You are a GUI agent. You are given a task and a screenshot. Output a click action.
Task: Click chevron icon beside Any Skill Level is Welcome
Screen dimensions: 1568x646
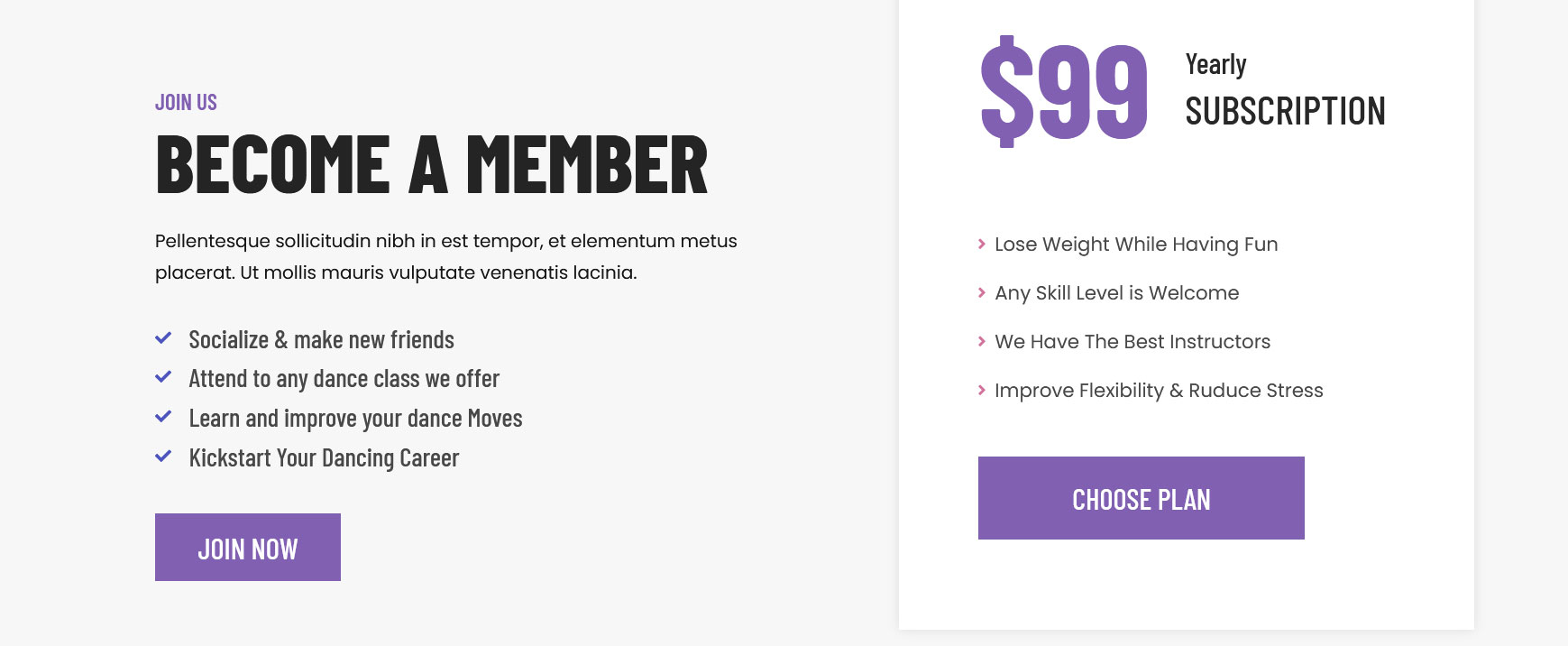coord(982,292)
